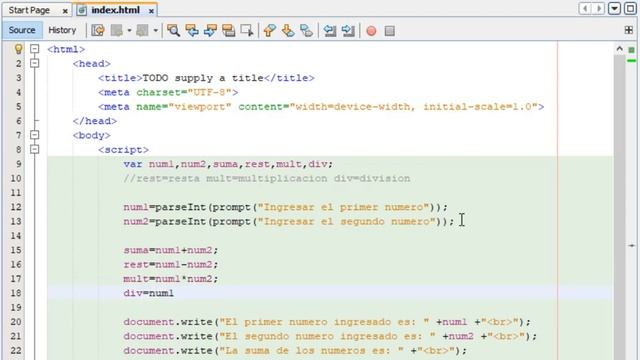Click the index.html file icon in tab
Viewport: 640px width, 360px height.
pyautogui.click(x=82, y=10)
